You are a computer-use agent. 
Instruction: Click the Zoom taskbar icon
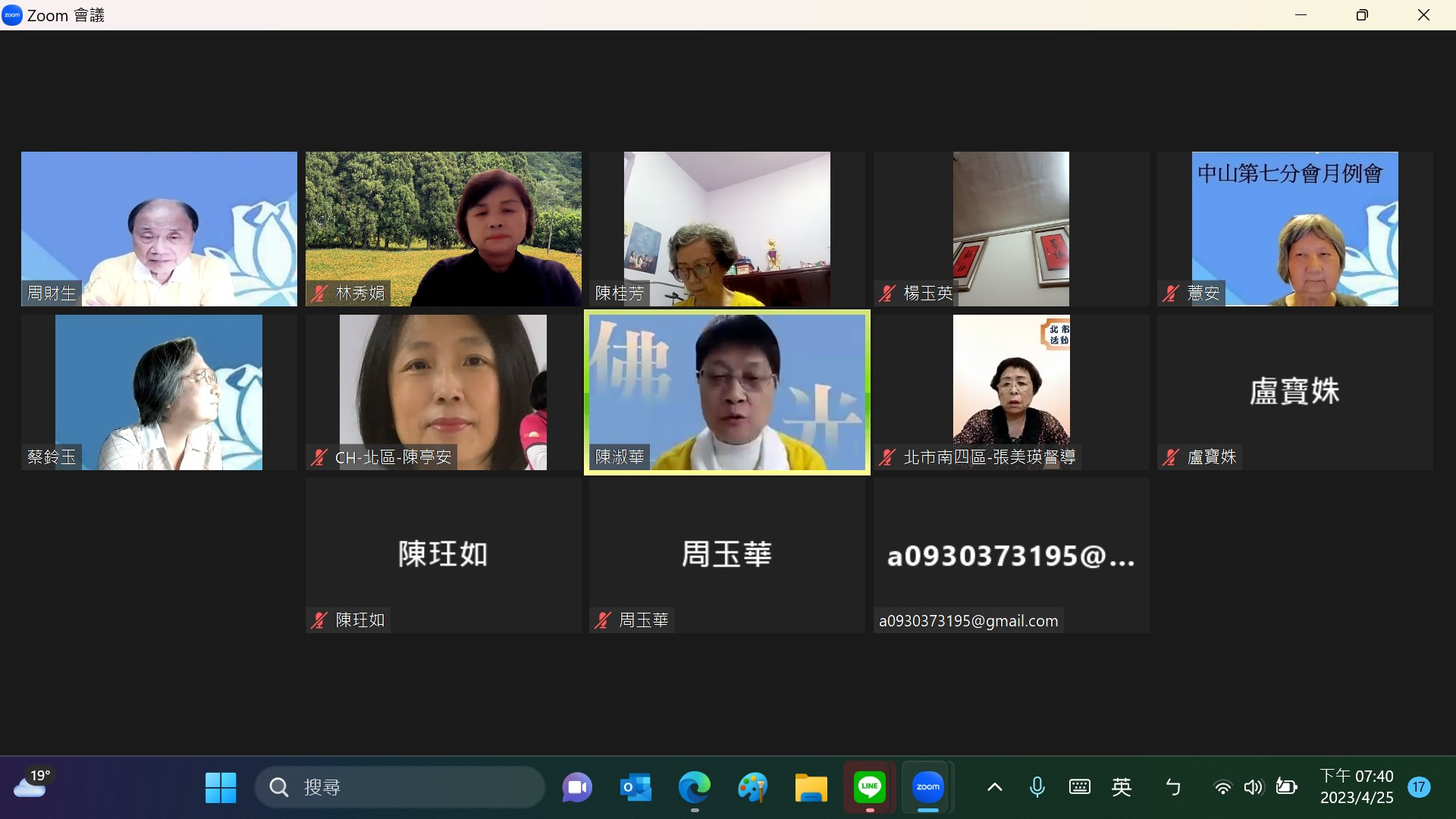927,787
